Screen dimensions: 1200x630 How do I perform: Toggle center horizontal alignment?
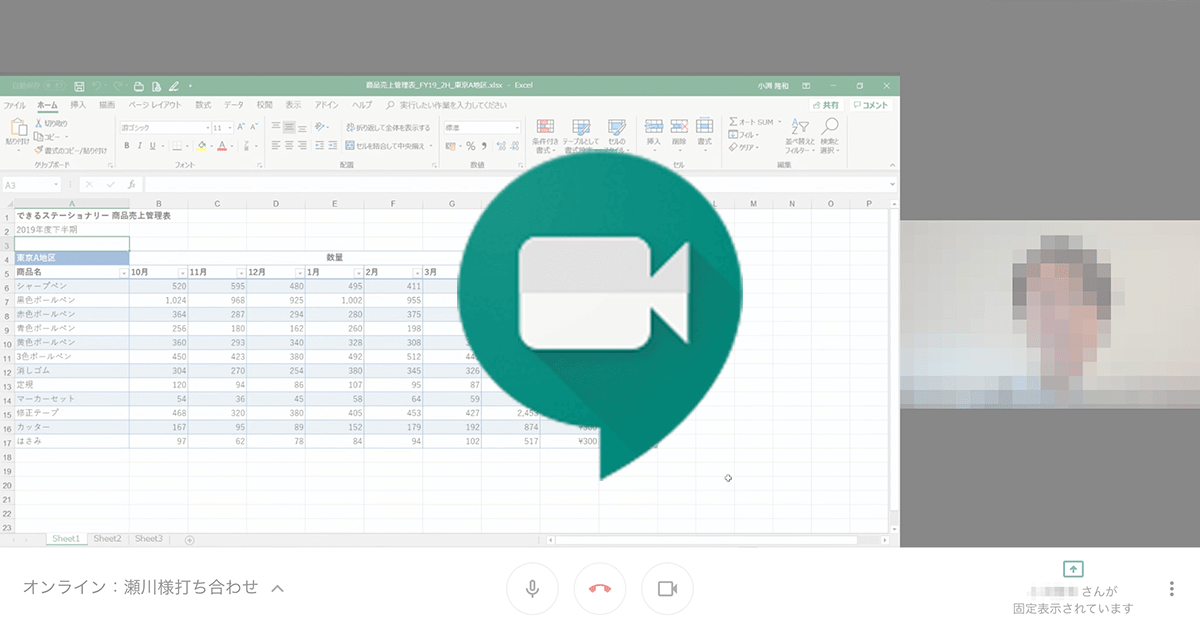click(x=289, y=145)
